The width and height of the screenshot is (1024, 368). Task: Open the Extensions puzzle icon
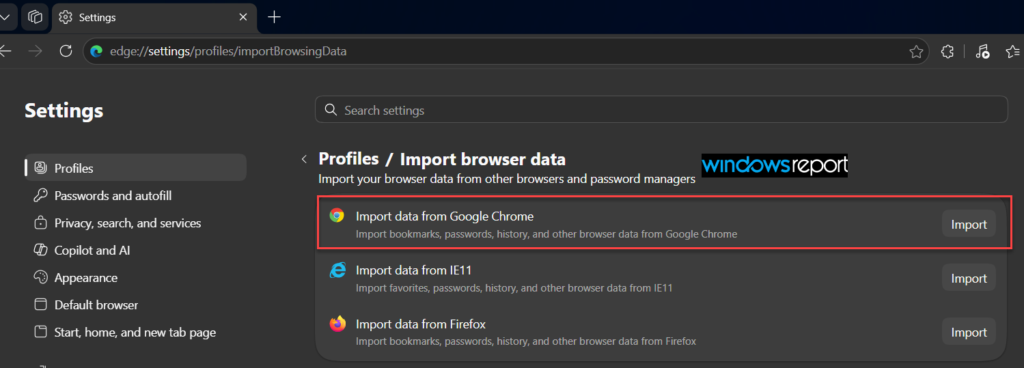click(948, 52)
